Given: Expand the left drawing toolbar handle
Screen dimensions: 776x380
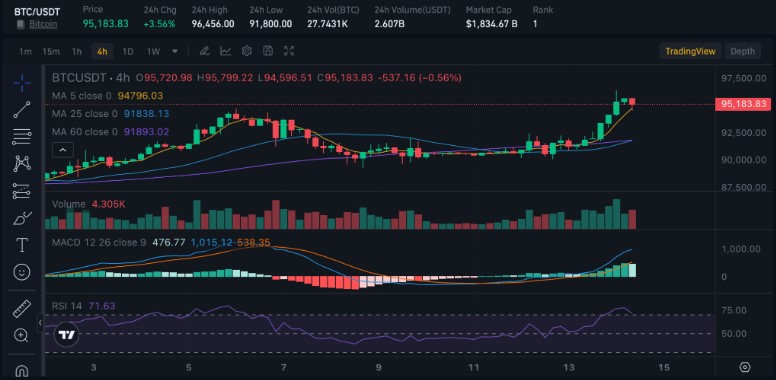Looking at the screenshot, I should click(x=40, y=323).
